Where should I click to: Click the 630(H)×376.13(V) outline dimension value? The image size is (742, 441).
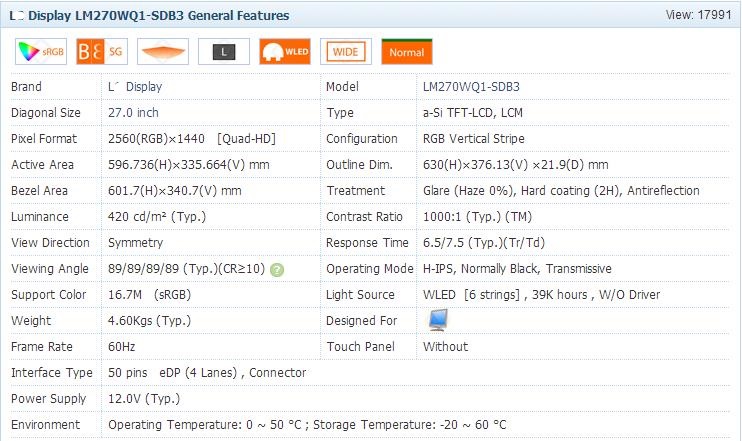click(515, 165)
